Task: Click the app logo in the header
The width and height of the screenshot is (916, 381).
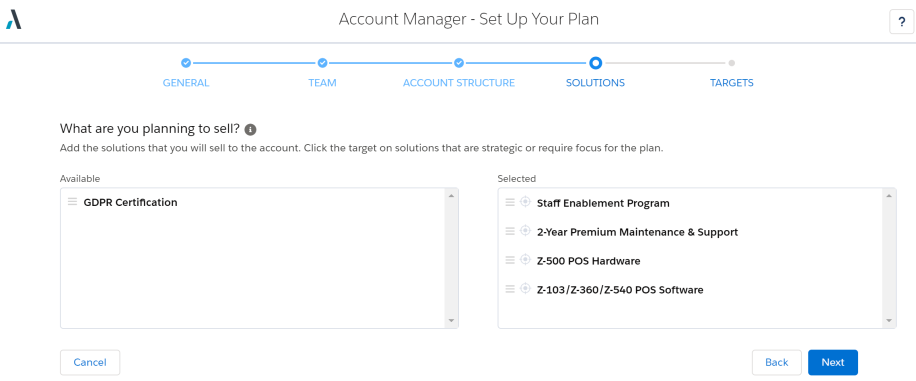Action: pos(13,19)
